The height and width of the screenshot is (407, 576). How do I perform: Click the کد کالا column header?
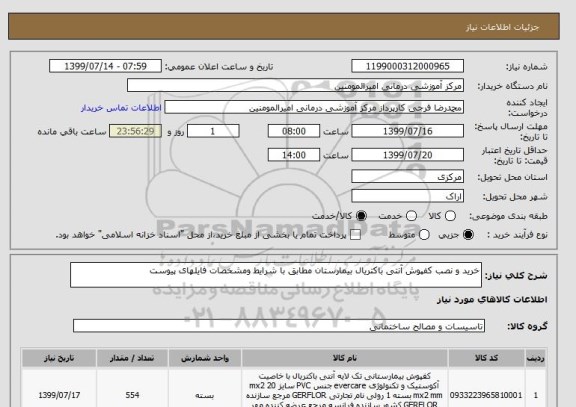click(486, 358)
